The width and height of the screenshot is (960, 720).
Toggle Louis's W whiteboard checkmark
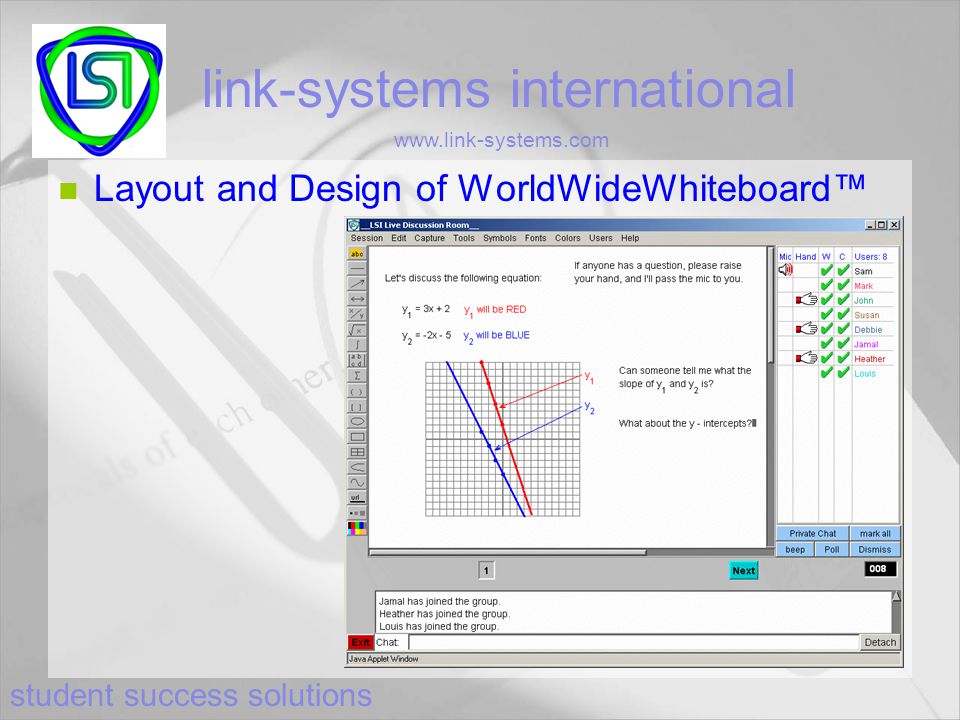tap(827, 372)
